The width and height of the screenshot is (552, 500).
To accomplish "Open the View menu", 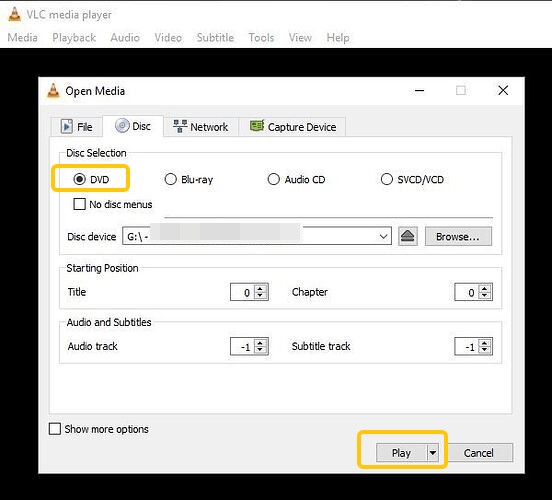I will 300,37.
